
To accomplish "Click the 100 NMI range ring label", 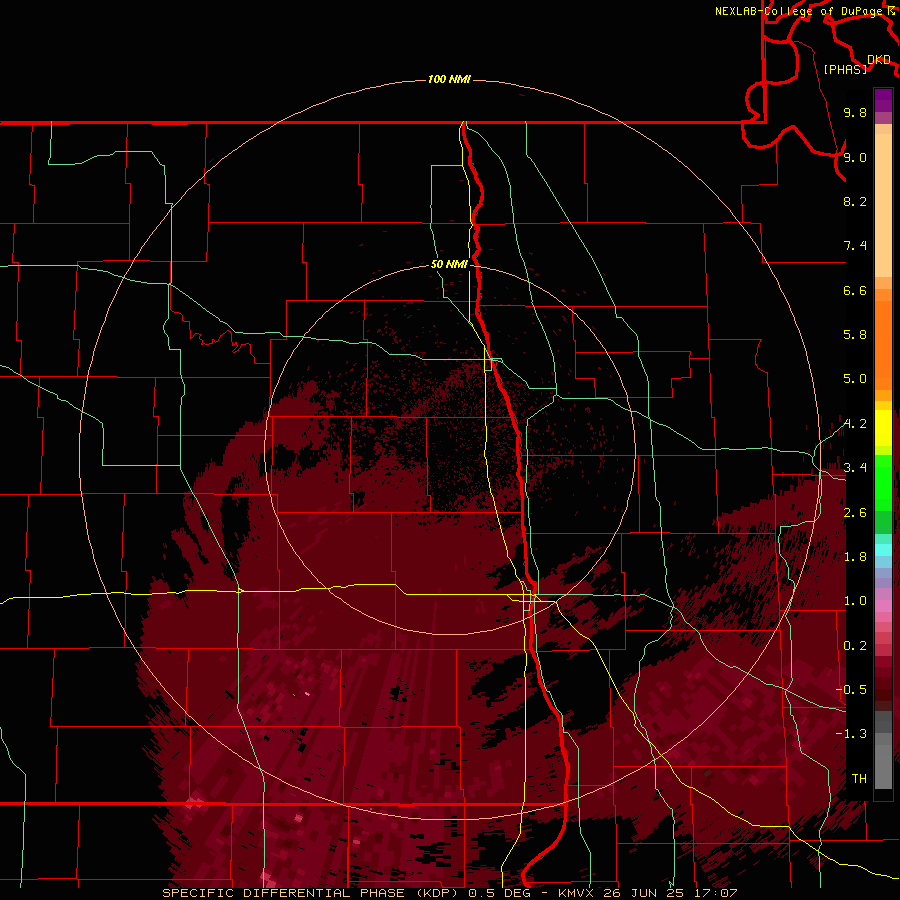I will [x=449, y=79].
